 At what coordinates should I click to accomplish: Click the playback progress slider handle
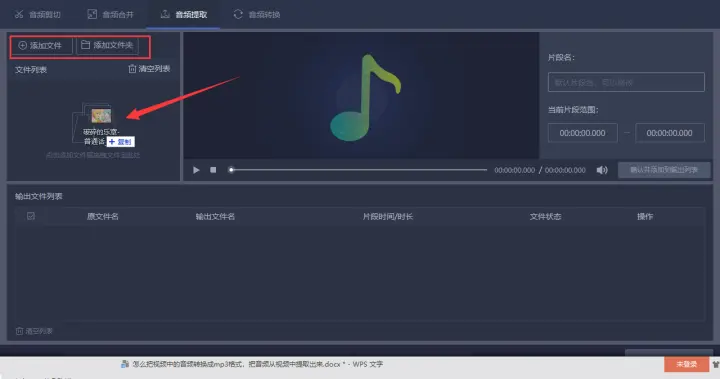tap(231, 170)
